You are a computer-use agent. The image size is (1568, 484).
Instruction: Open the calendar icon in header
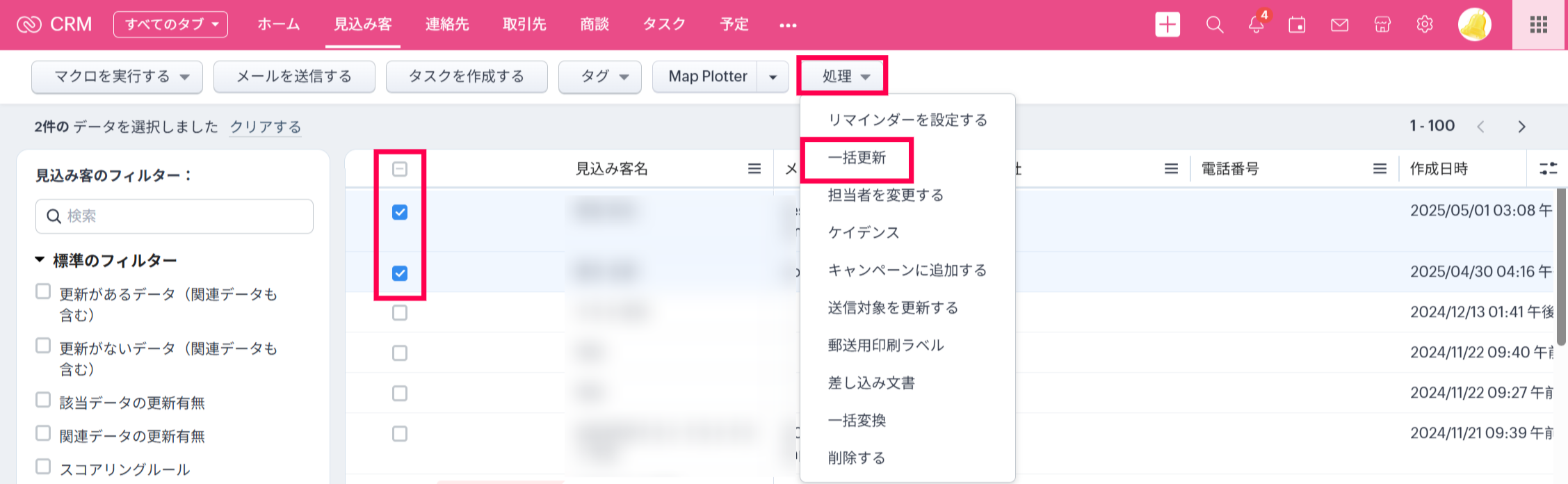[x=1297, y=25]
